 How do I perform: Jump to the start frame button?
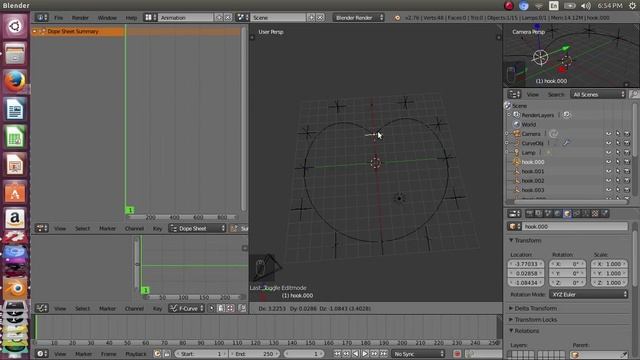[x=337, y=354]
